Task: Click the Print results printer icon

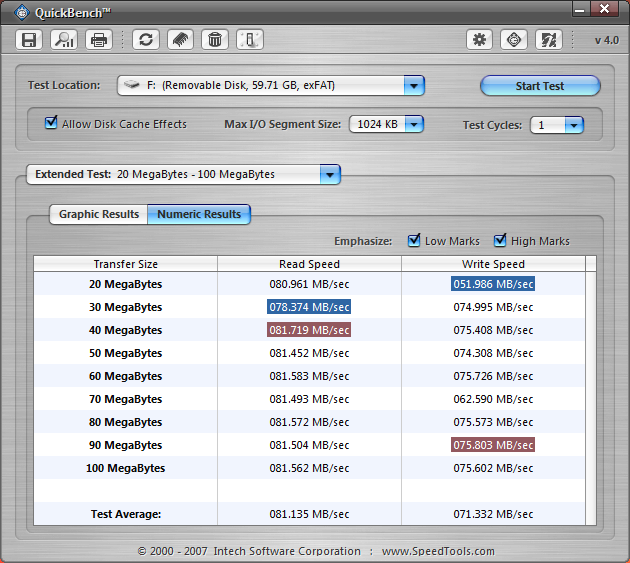Action: (98, 40)
